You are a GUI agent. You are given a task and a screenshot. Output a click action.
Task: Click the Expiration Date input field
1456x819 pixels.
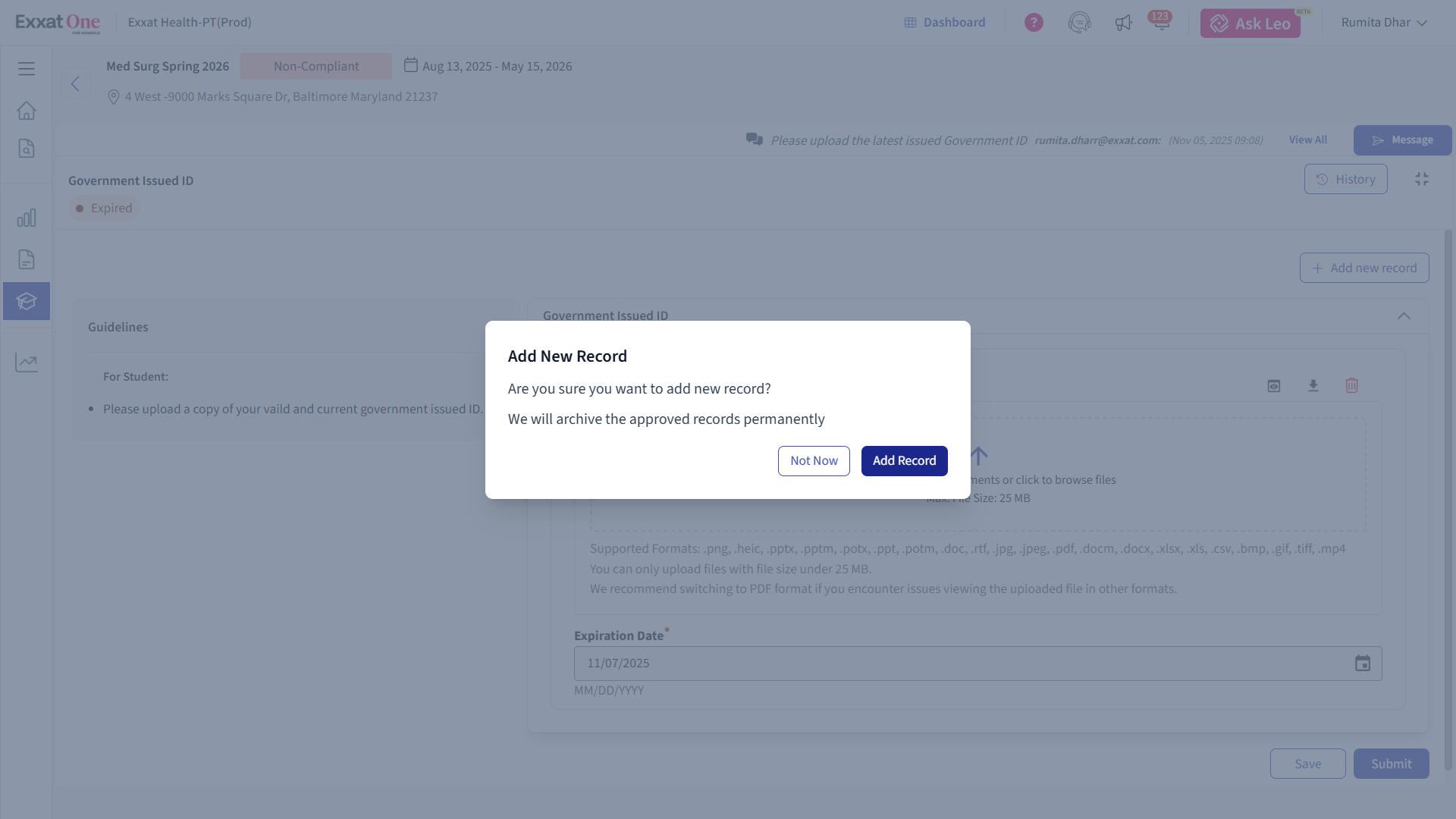pos(955,664)
